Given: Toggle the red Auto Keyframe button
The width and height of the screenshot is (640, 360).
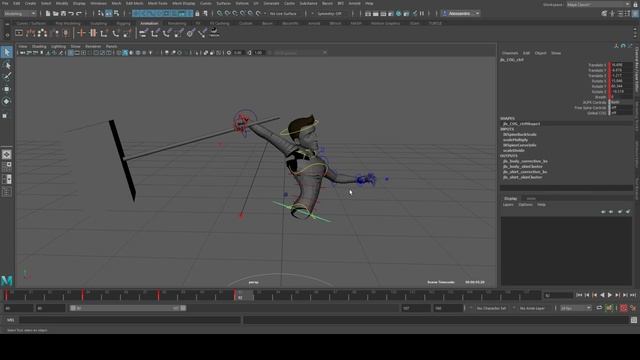Looking at the screenshot, I should point(624,308).
